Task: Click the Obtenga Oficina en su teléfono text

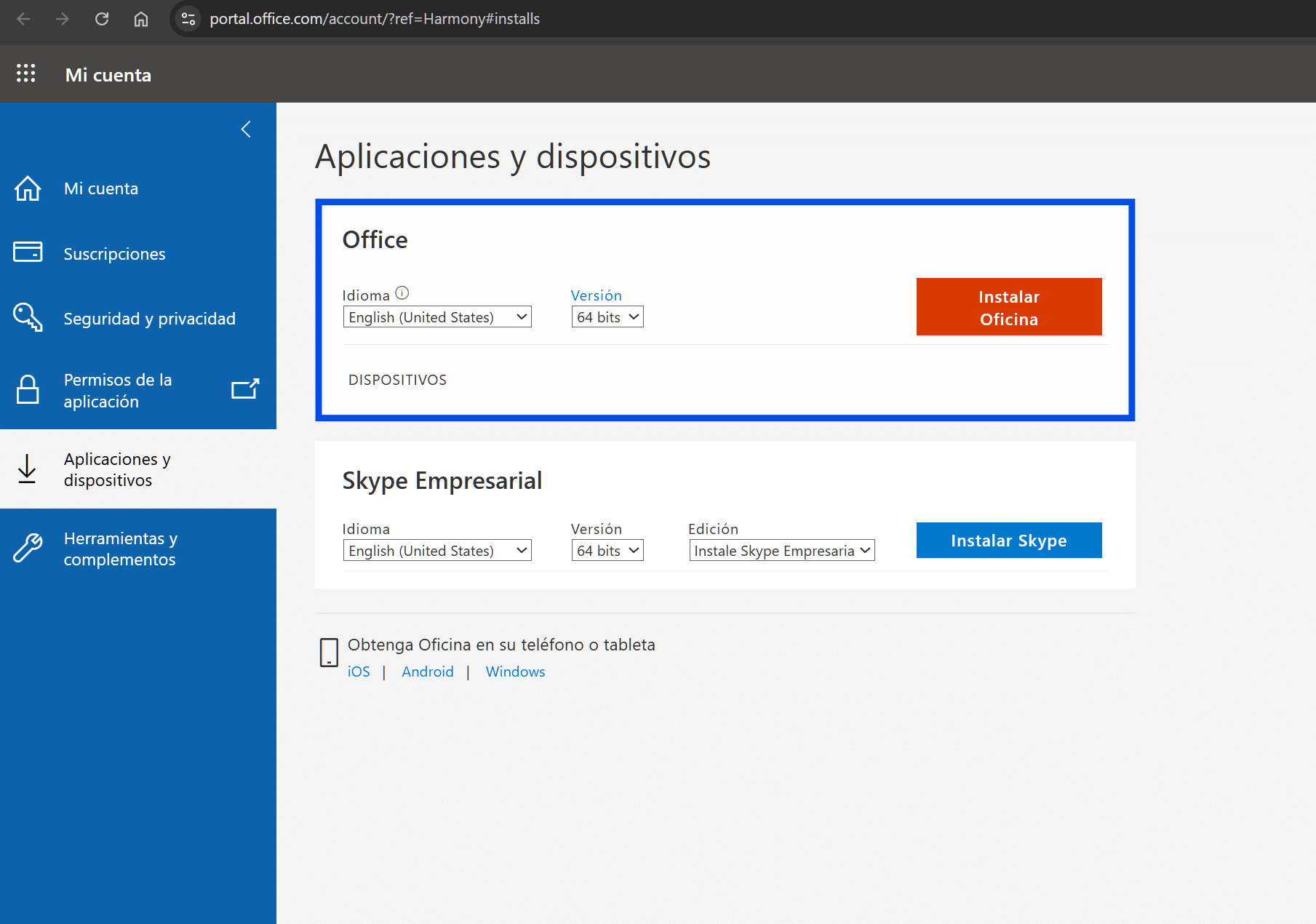Action: pyautogui.click(x=501, y=645)
